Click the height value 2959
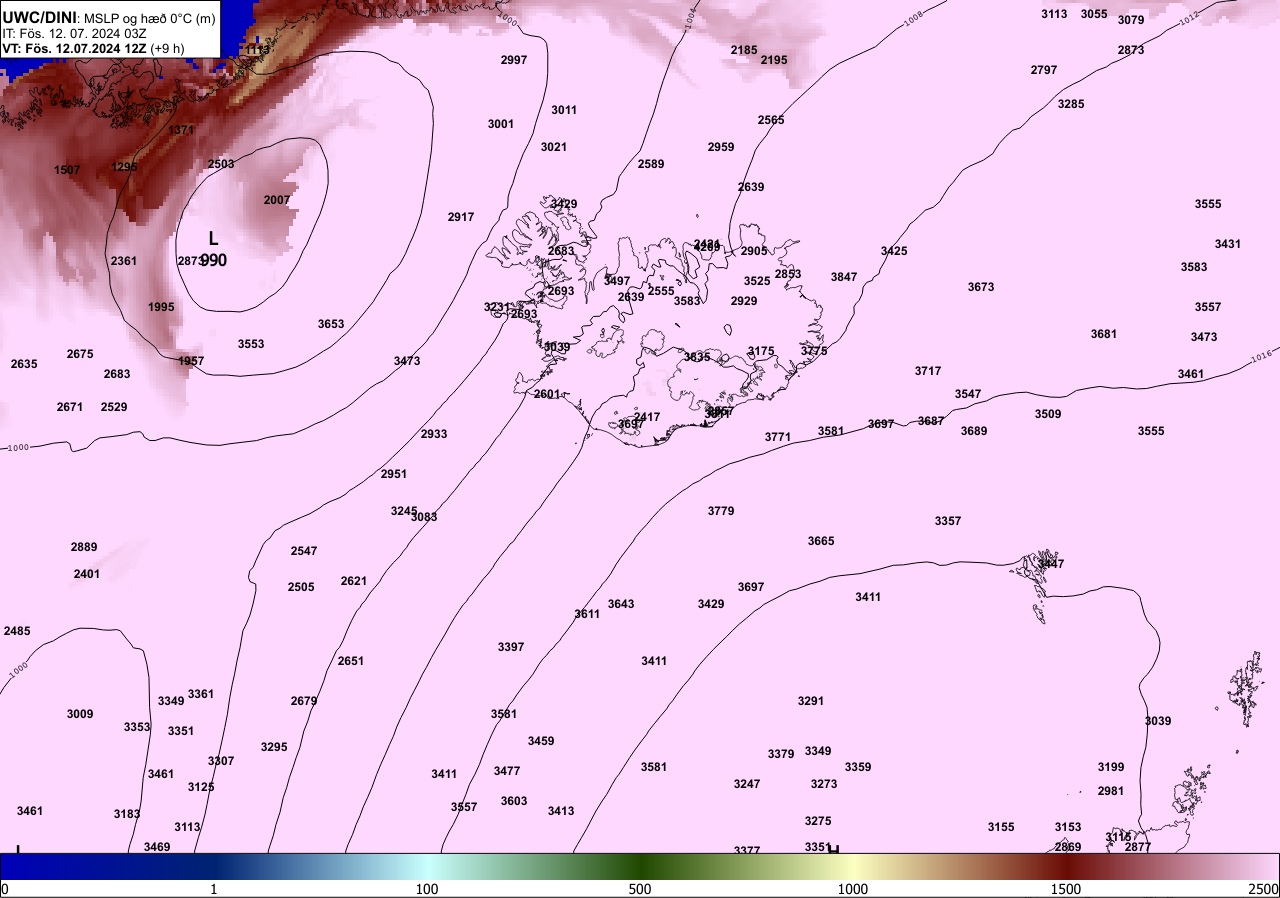The width and height of the screenshot is (1280, 898). [721, 147]
